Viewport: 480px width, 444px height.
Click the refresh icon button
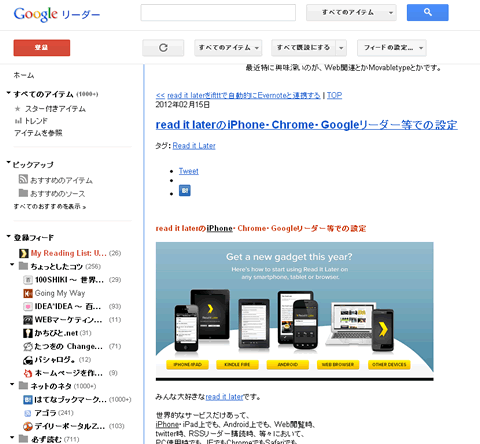coord(163,48)
